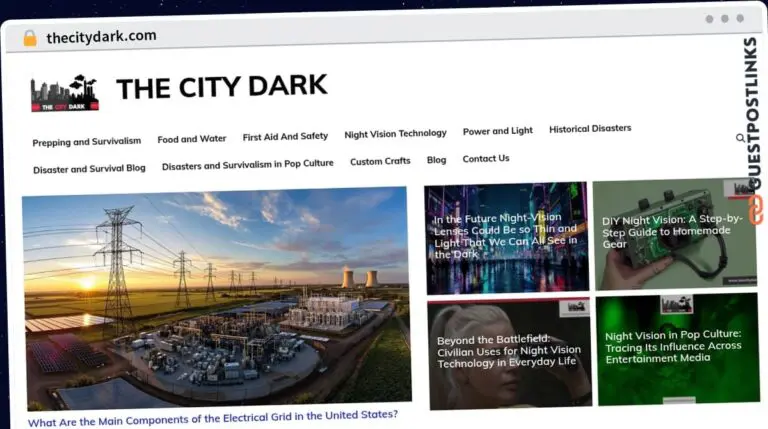Open Custom Crafts page
Screen dimensions: 768x429
380,161
